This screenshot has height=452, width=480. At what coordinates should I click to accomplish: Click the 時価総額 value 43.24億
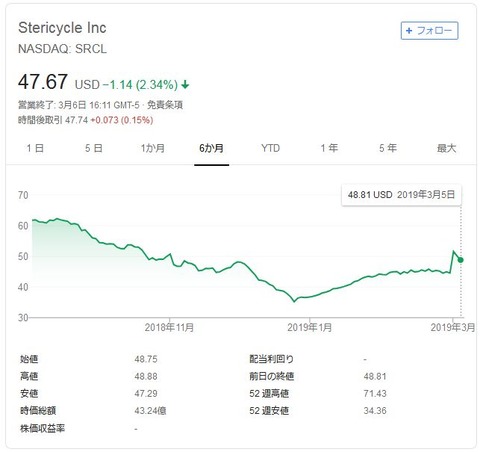pyautogui.click(x=150, y=411)
